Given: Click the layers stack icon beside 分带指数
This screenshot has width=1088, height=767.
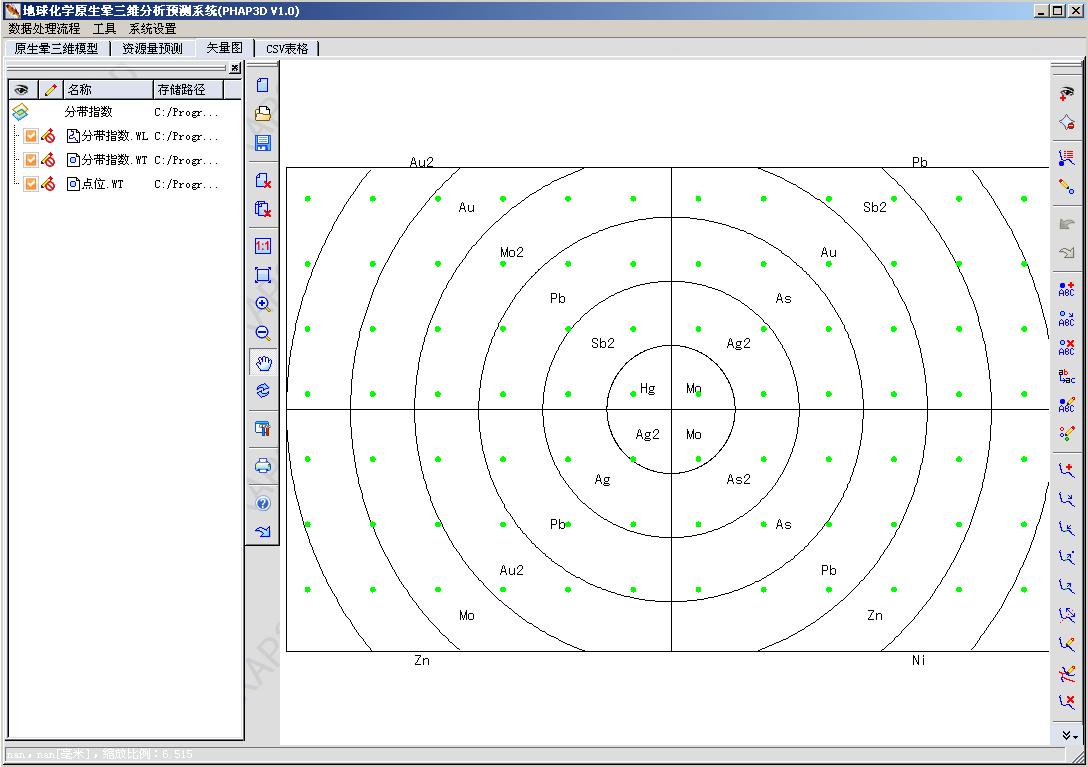Looking at the screenshot, I should click(x=20, y=112).
